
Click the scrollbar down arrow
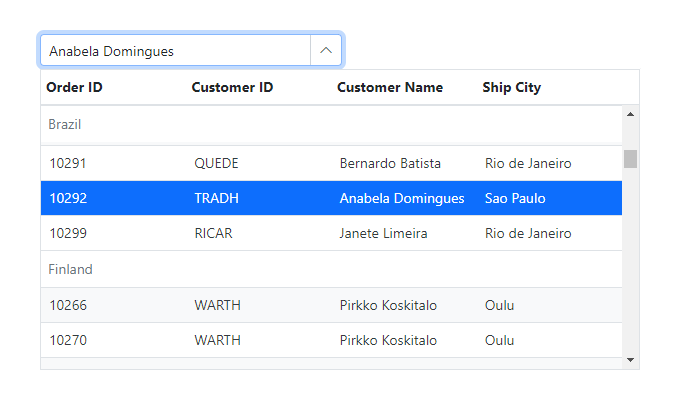630,359
